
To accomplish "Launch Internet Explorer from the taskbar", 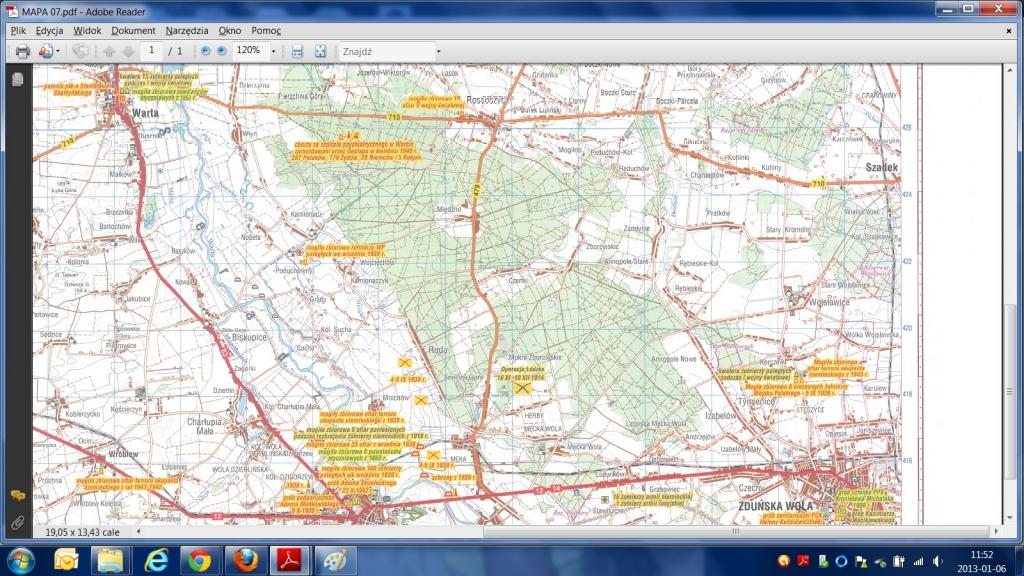I will coord(155,560).
